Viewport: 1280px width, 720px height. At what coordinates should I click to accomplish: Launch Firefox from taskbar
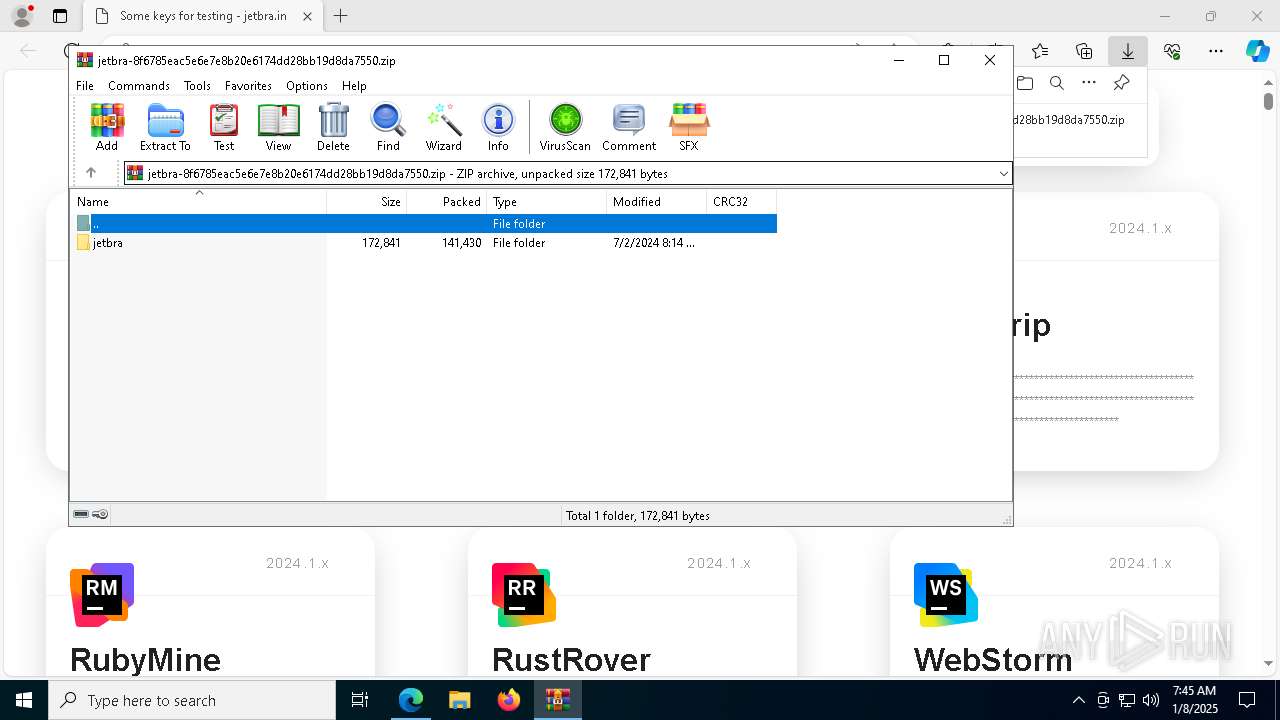(509, 700)
